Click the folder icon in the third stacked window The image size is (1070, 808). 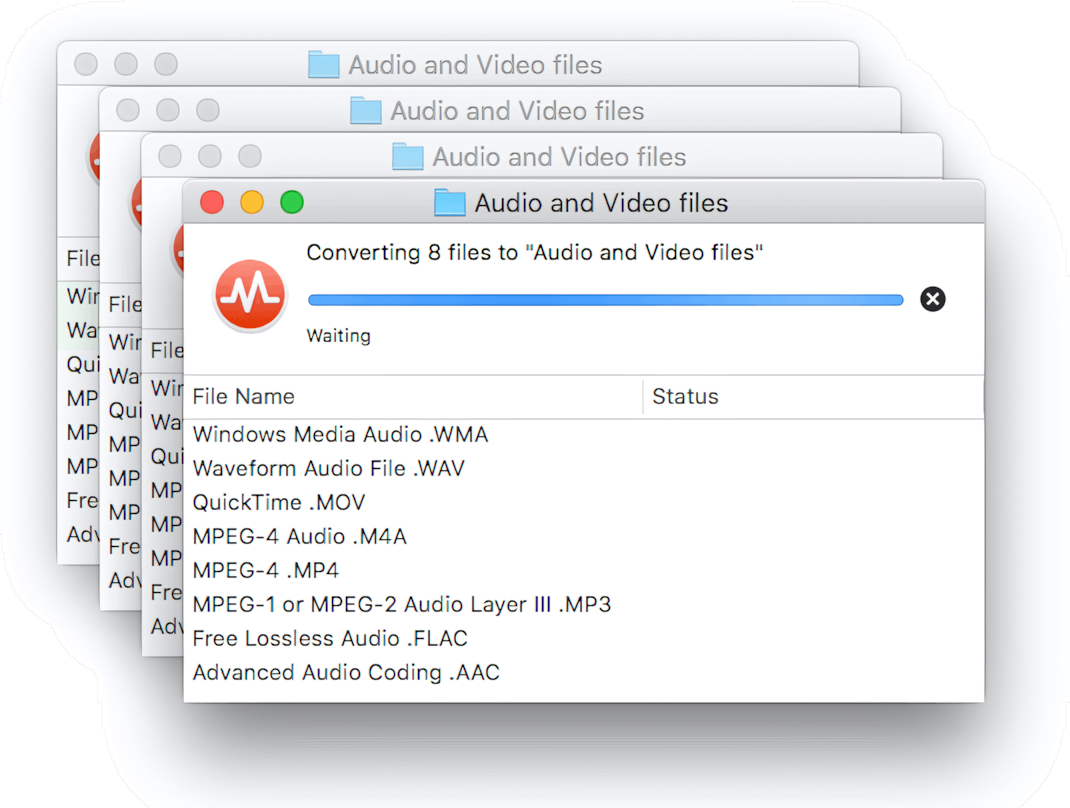point(407,156)
